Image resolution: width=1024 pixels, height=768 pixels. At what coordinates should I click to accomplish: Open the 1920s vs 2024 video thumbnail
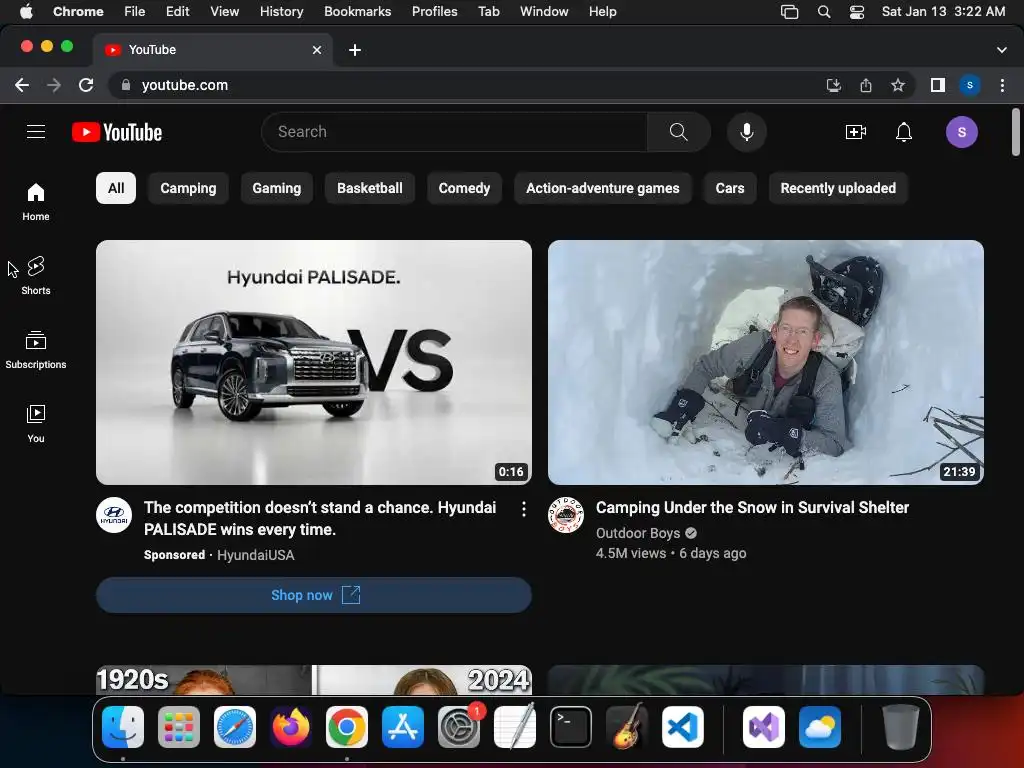click(313, 680)
